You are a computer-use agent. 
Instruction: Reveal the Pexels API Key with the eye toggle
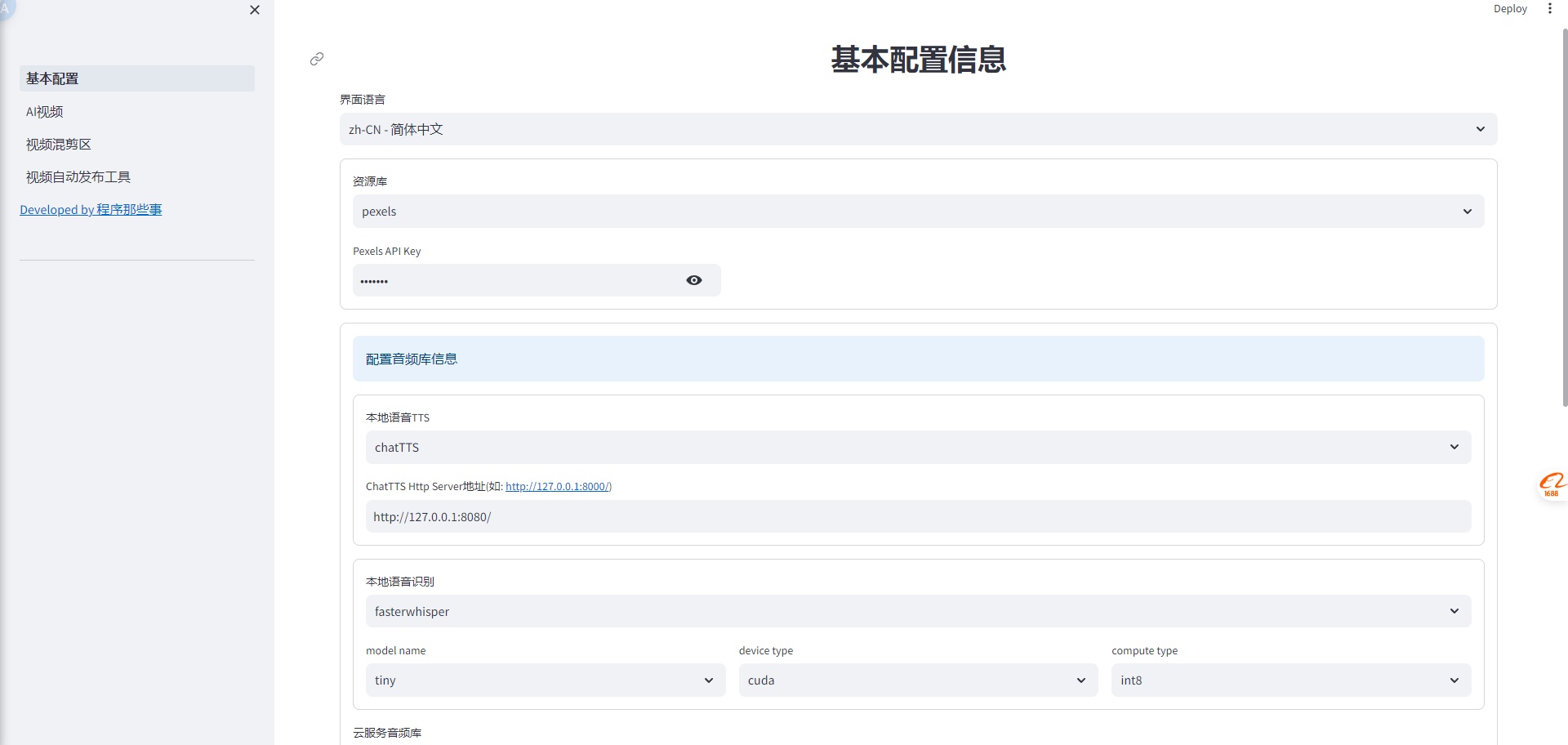[693, 280]
